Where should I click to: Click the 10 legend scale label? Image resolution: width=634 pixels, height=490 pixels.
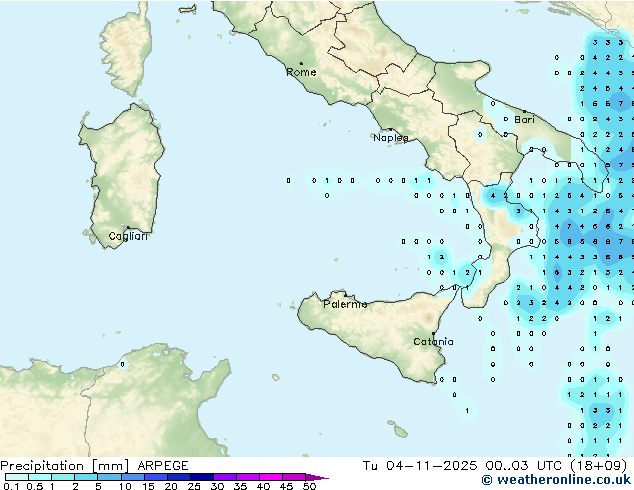point(125,486)
